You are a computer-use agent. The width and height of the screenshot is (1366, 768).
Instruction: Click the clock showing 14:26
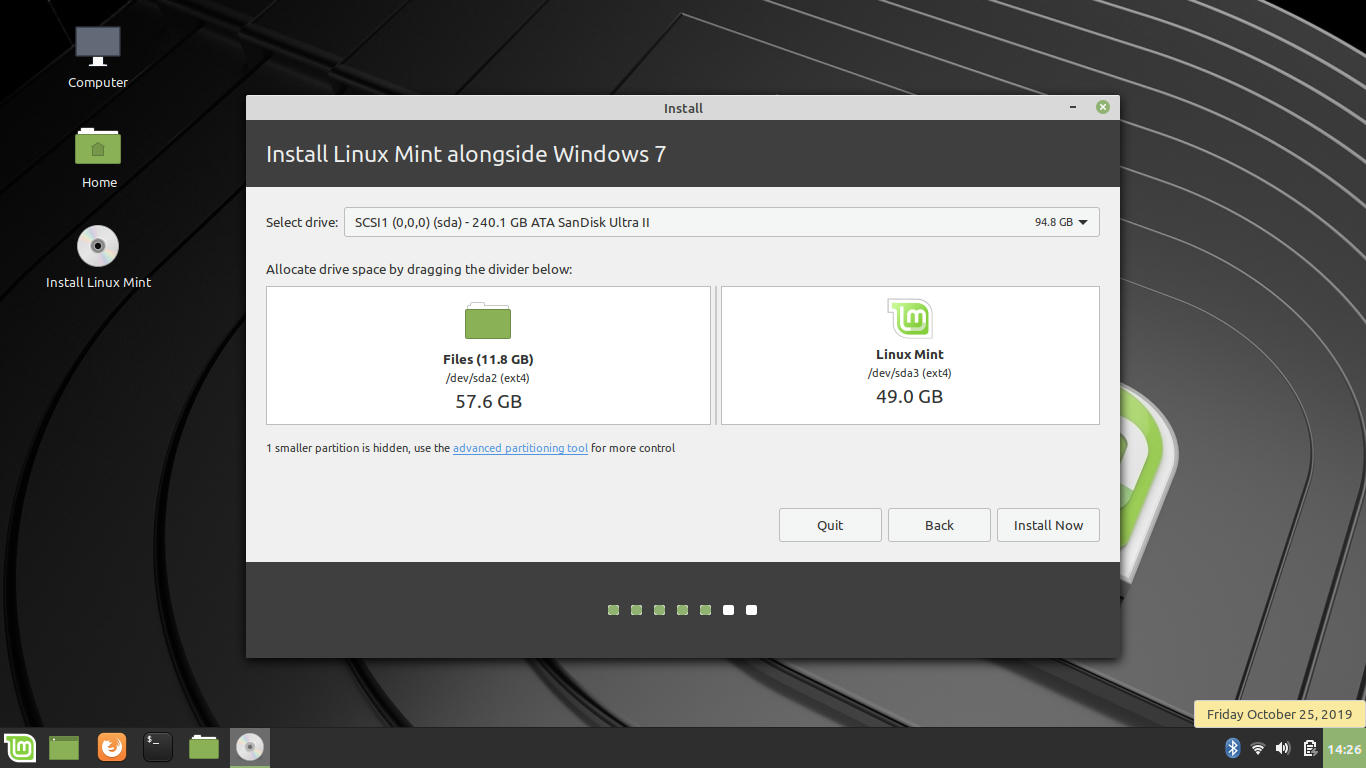tap(1343, 748)
